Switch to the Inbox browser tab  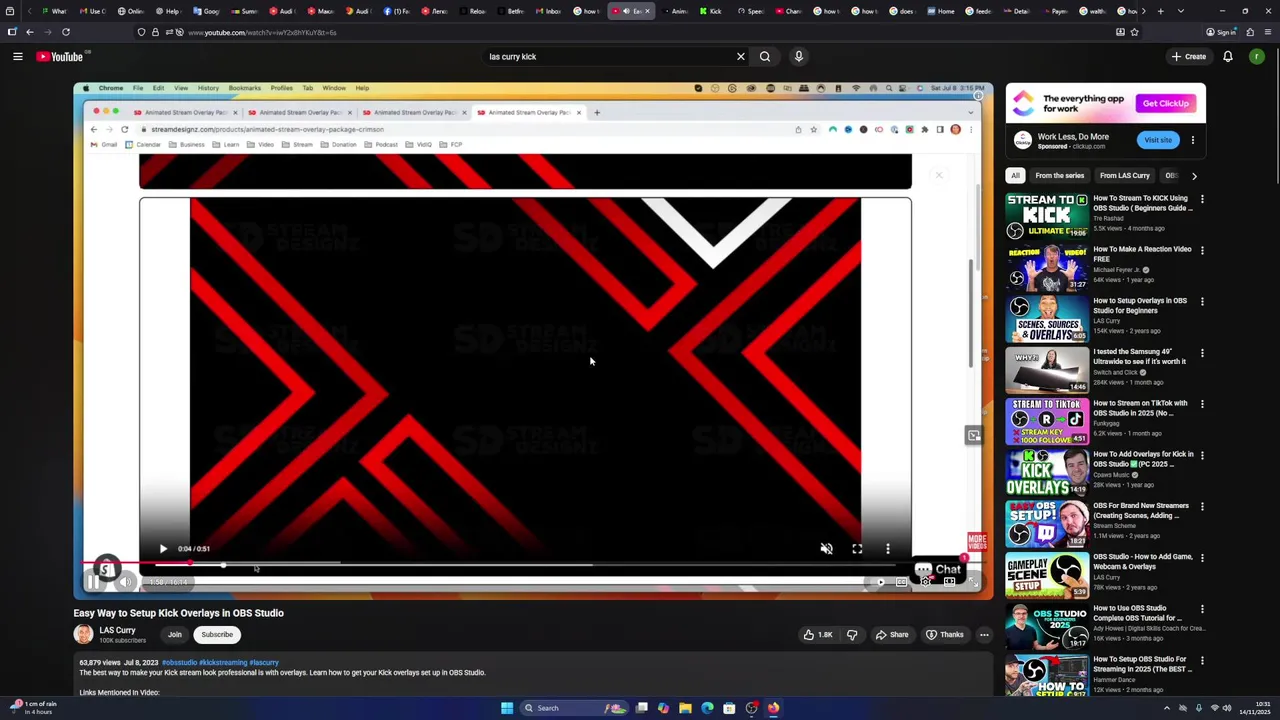(548, 11)
